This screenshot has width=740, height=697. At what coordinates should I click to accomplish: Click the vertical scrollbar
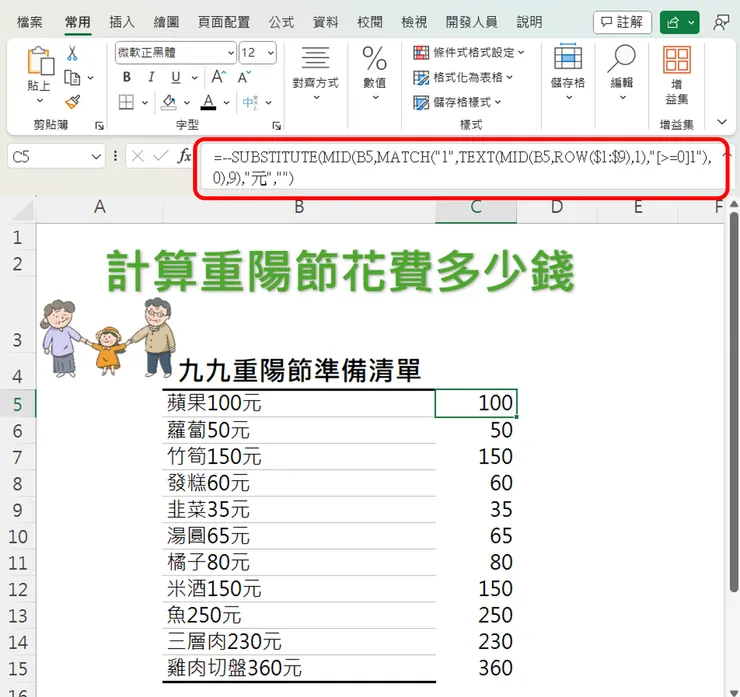click(x=734, y=401)
